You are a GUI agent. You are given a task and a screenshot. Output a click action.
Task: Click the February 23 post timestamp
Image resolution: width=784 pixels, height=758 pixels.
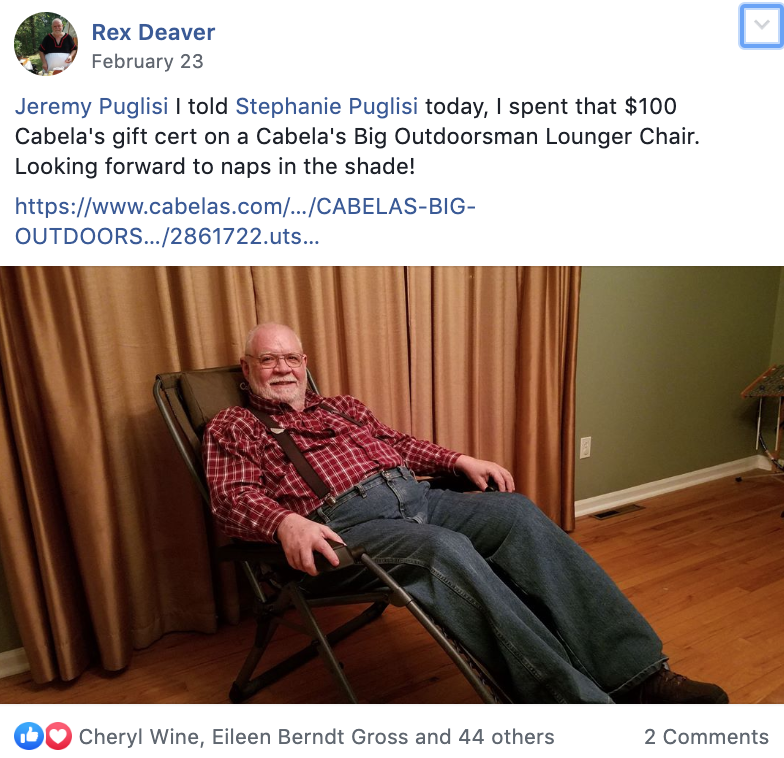(x=148, y=62)
